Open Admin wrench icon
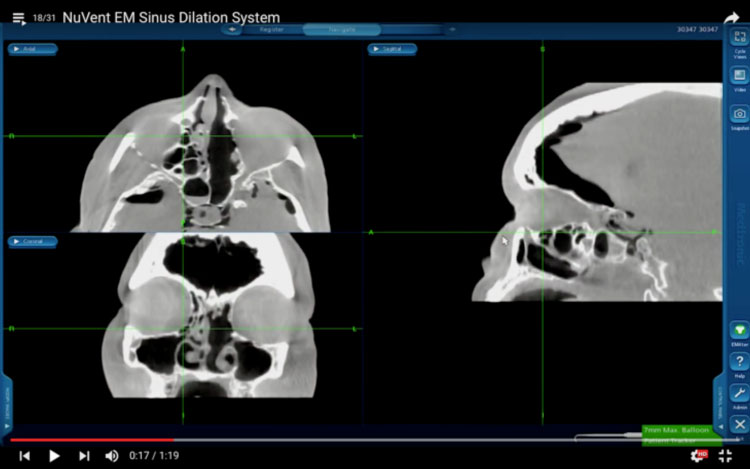 739,393
